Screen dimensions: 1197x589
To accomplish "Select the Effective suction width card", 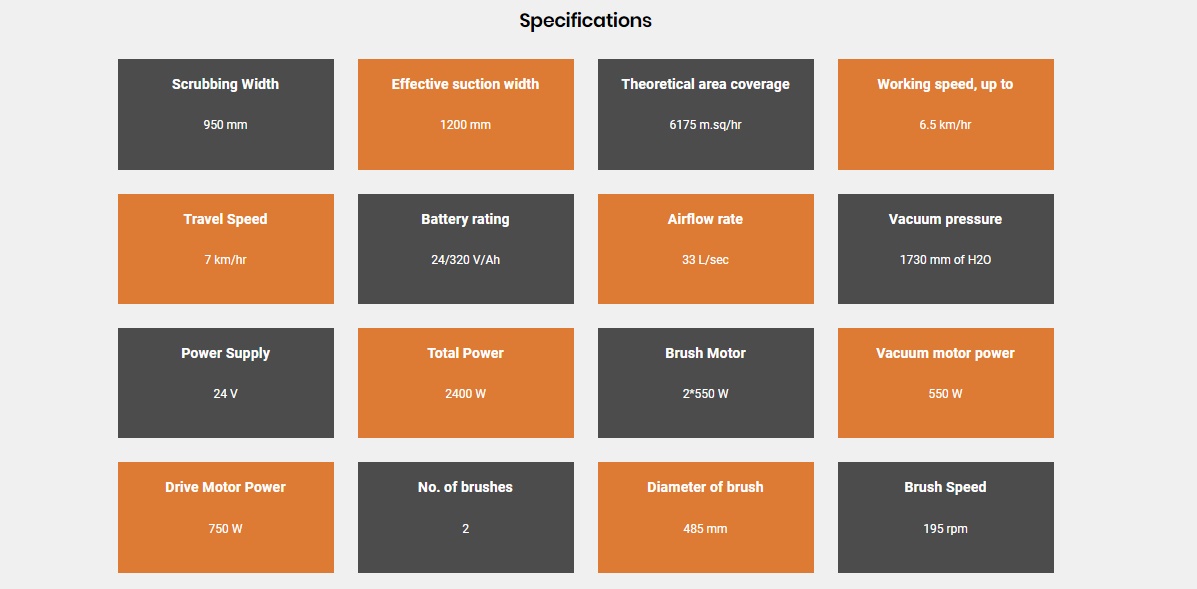I will [465, 114].
